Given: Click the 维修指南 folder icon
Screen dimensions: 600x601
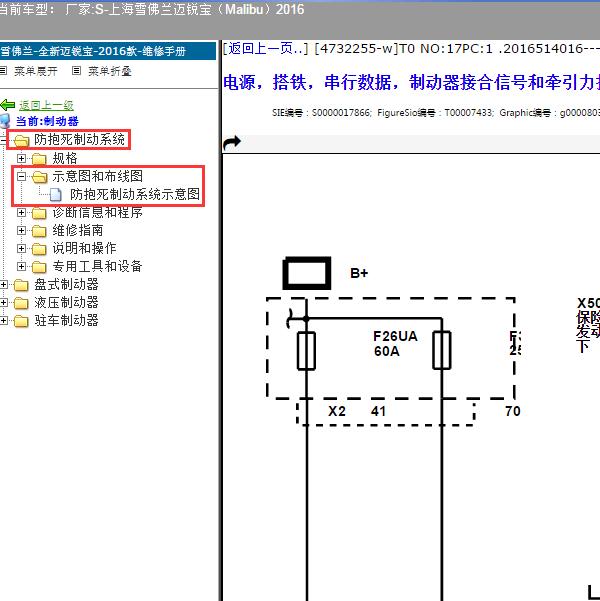Looking at the screenshot, I should [39, 231].
